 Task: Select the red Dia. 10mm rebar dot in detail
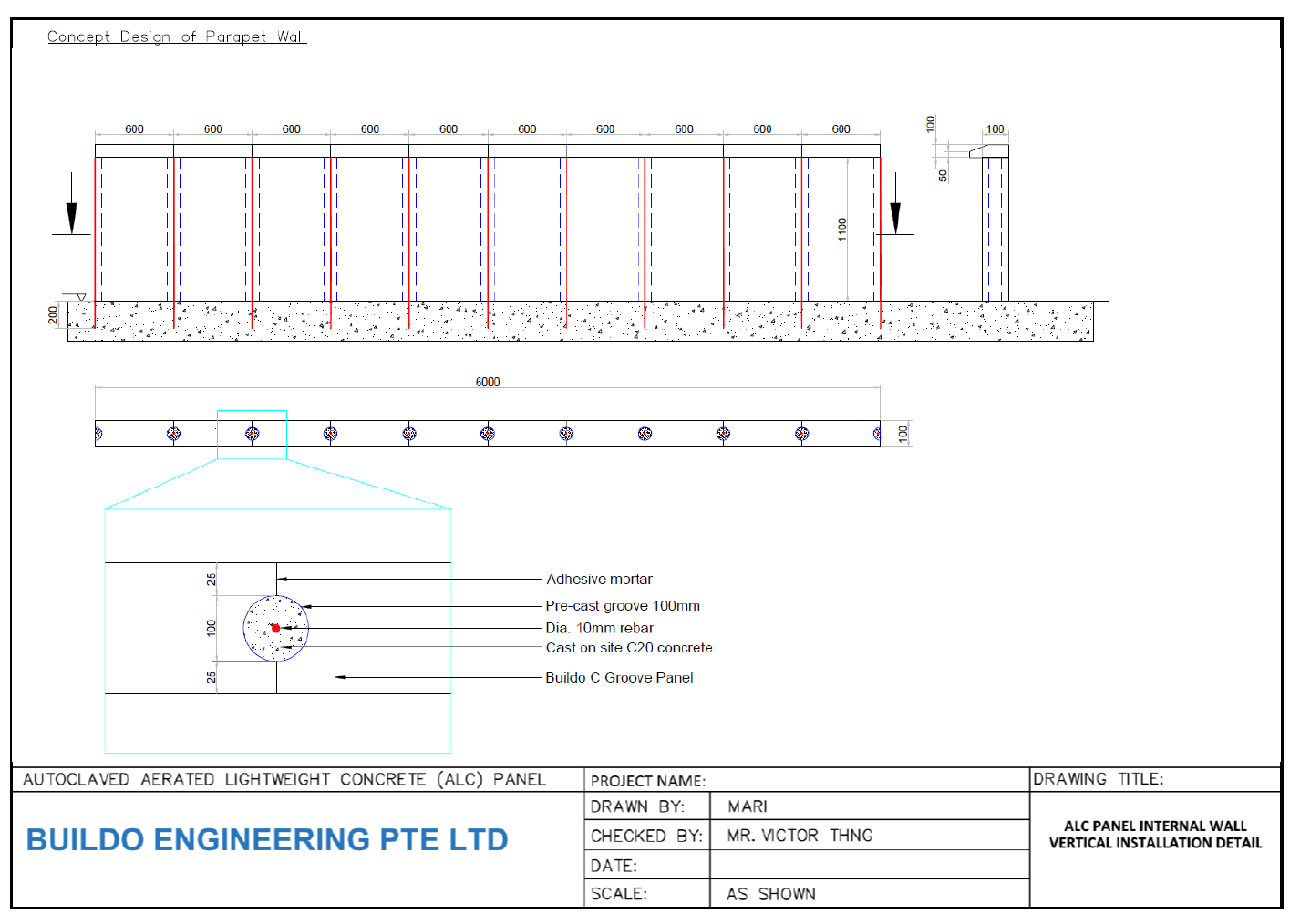275,628
